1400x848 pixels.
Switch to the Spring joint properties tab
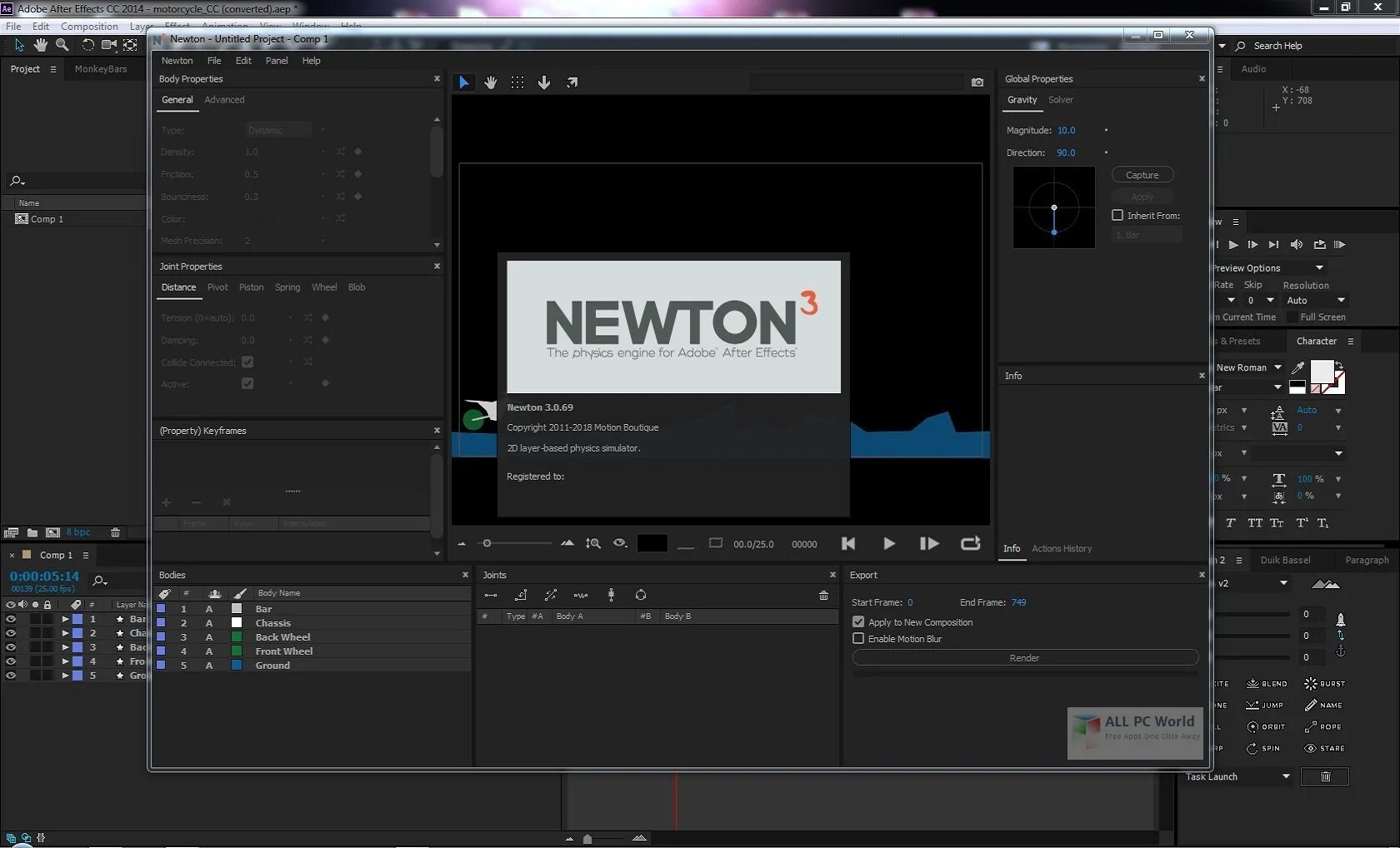coord(287,287)
